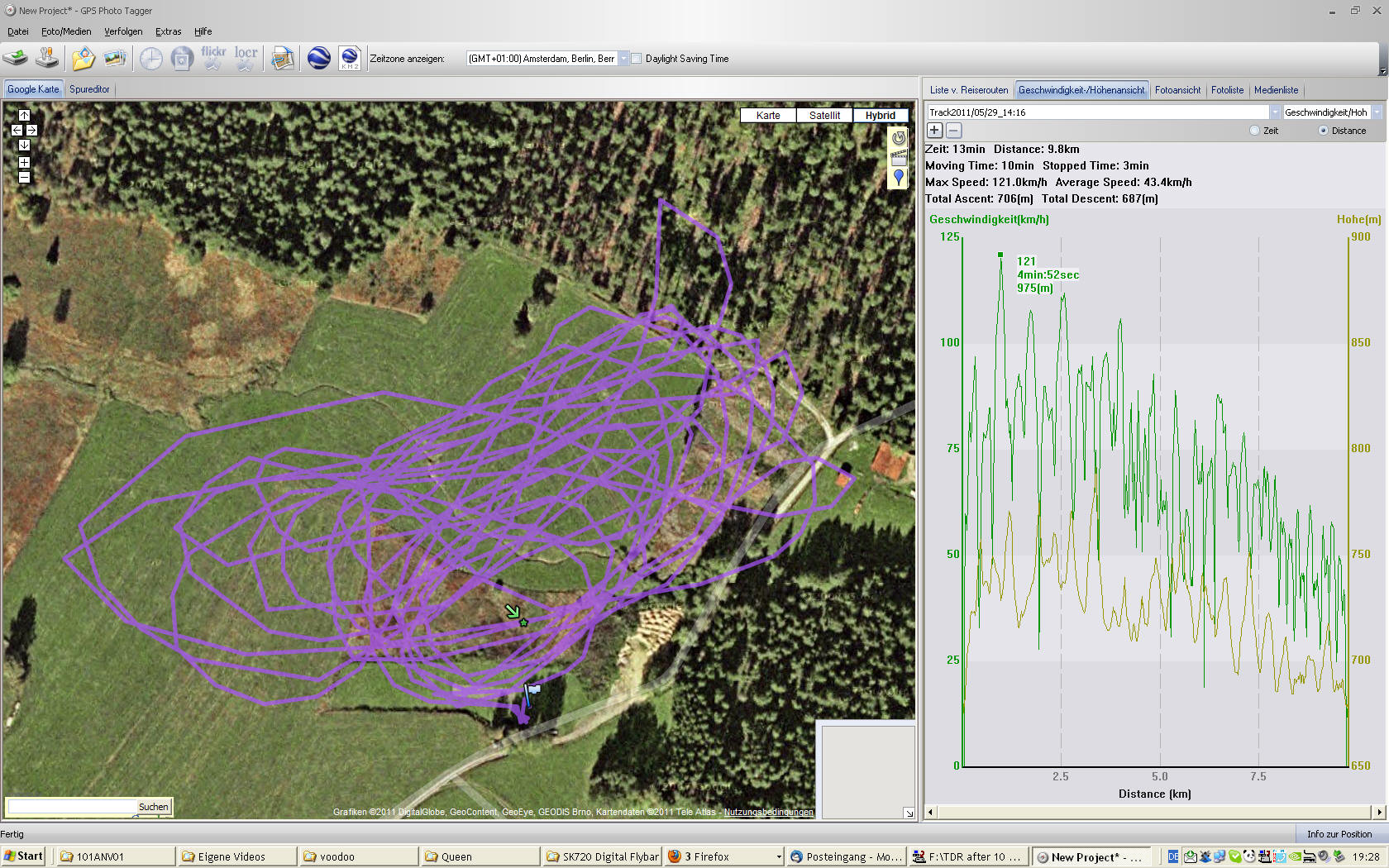
Task: Click the film strip map overlay icon
Action: 898,157
